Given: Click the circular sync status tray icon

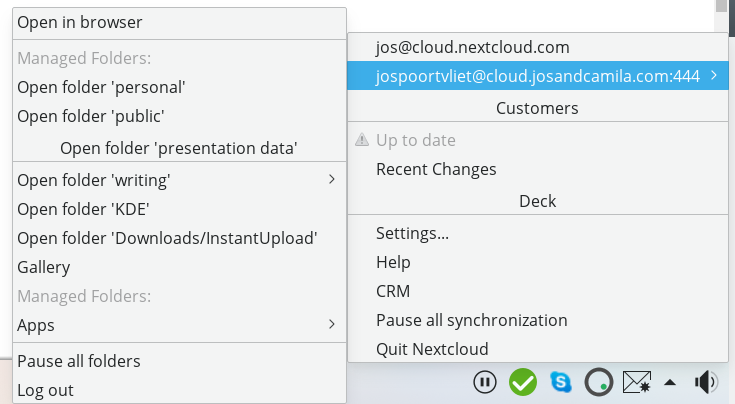Looking at the screenshot, I should tap(599, 382).
